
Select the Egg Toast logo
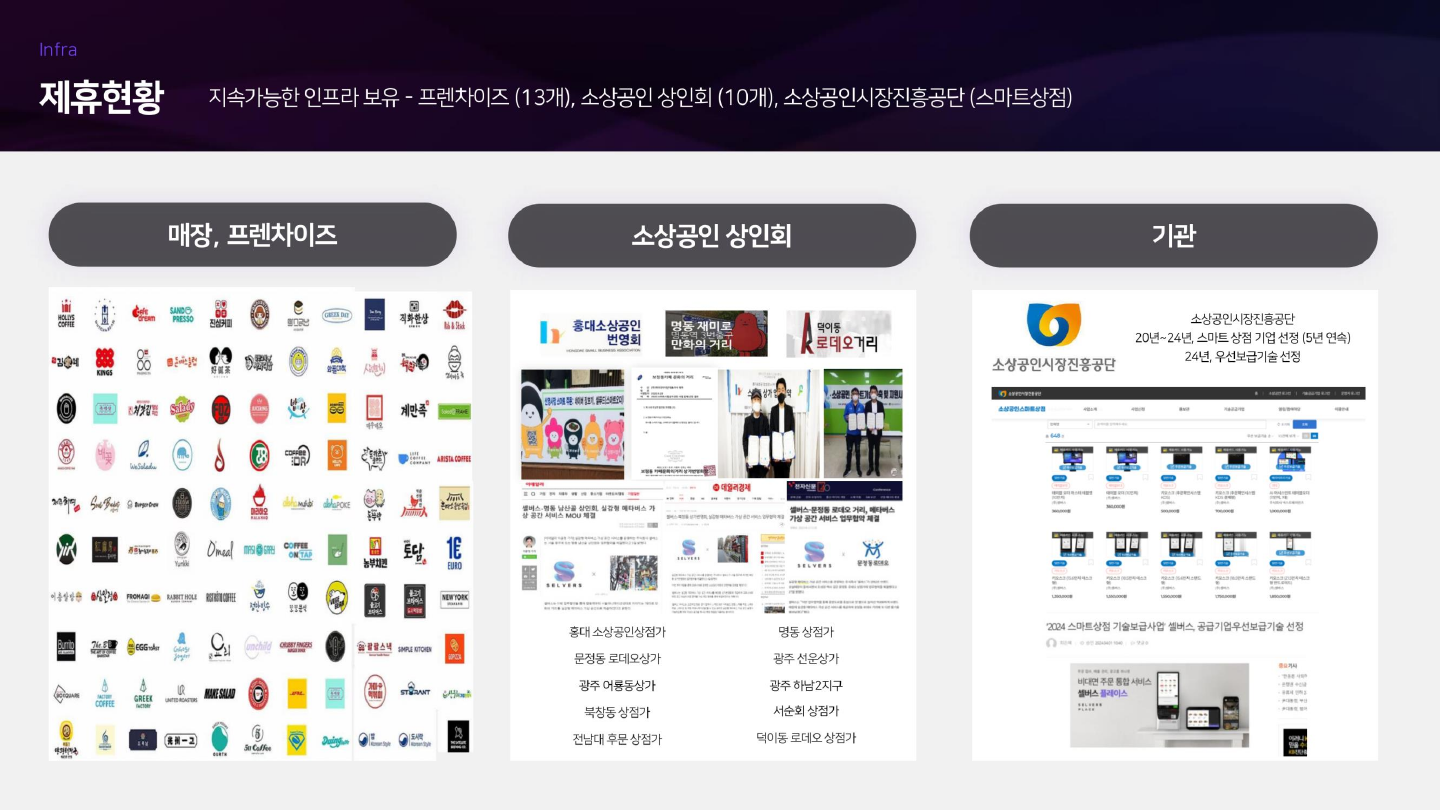pyautogui.click(x=142, y=646)
